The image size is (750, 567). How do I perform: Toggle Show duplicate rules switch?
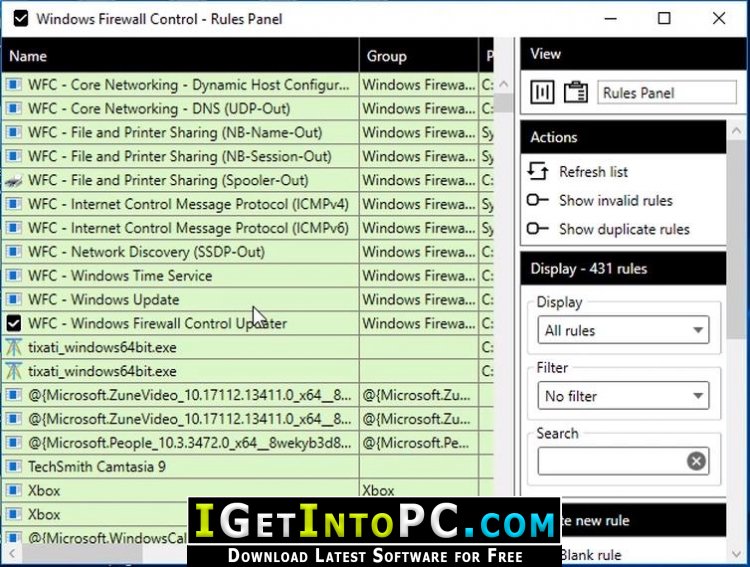537,229
